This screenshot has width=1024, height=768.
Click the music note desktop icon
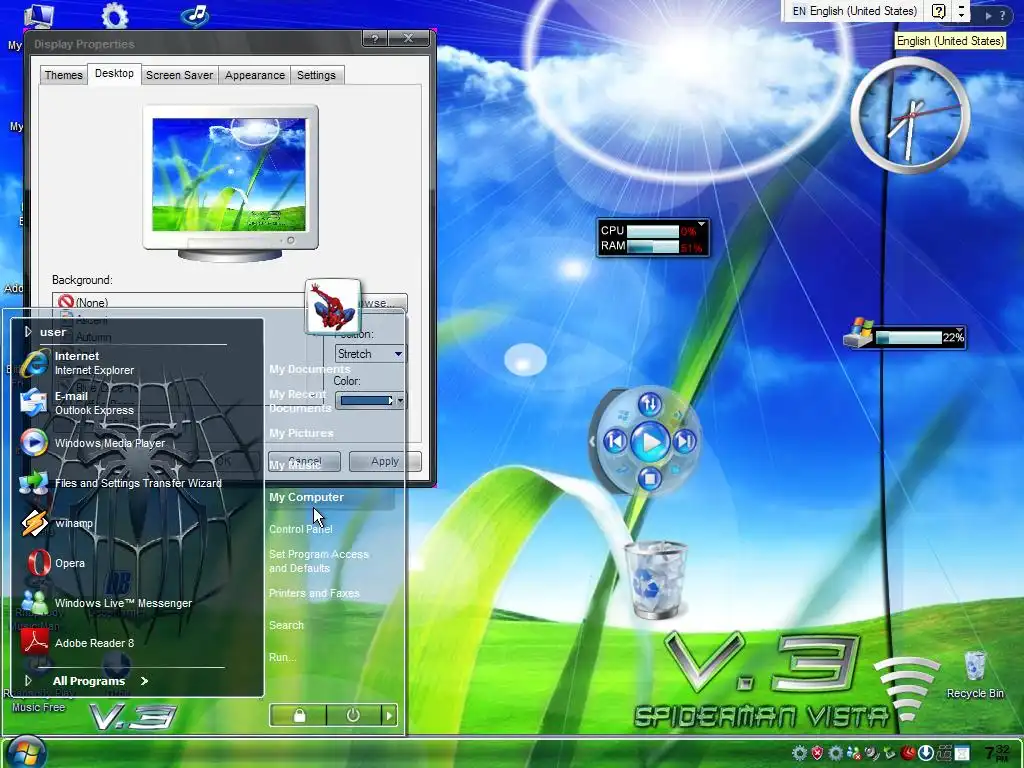click(x=196, y=16)
